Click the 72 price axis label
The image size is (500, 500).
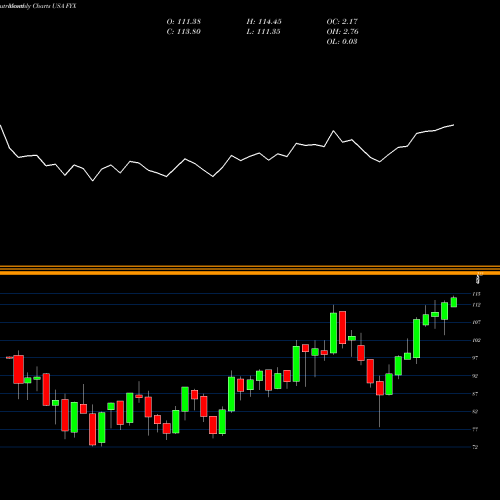coord(475,447)
